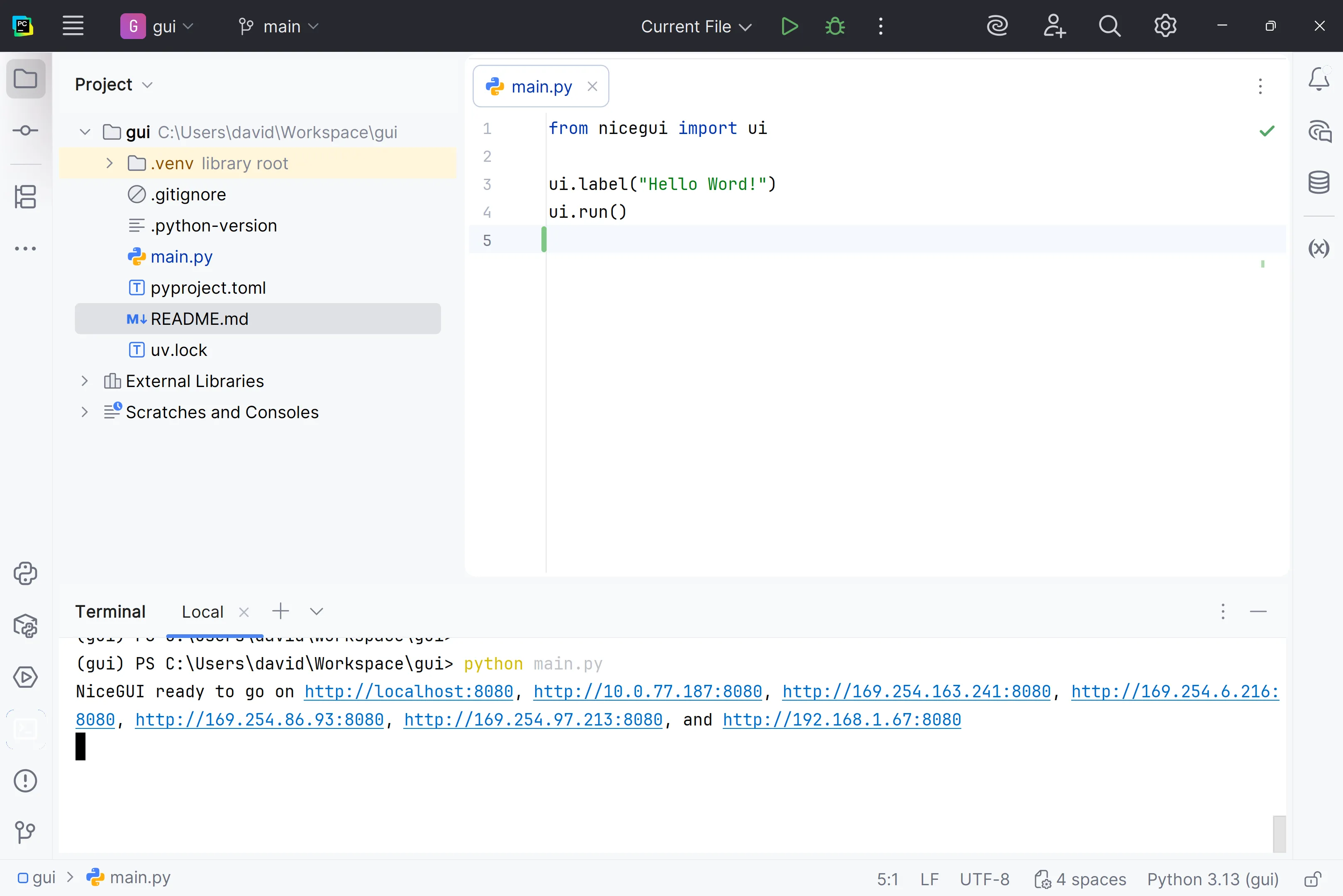The width and height of the screenshot is (1343, 896).
Task: Select the Local terminal tab
Action: pyautogui.click(x=202, y=612)
